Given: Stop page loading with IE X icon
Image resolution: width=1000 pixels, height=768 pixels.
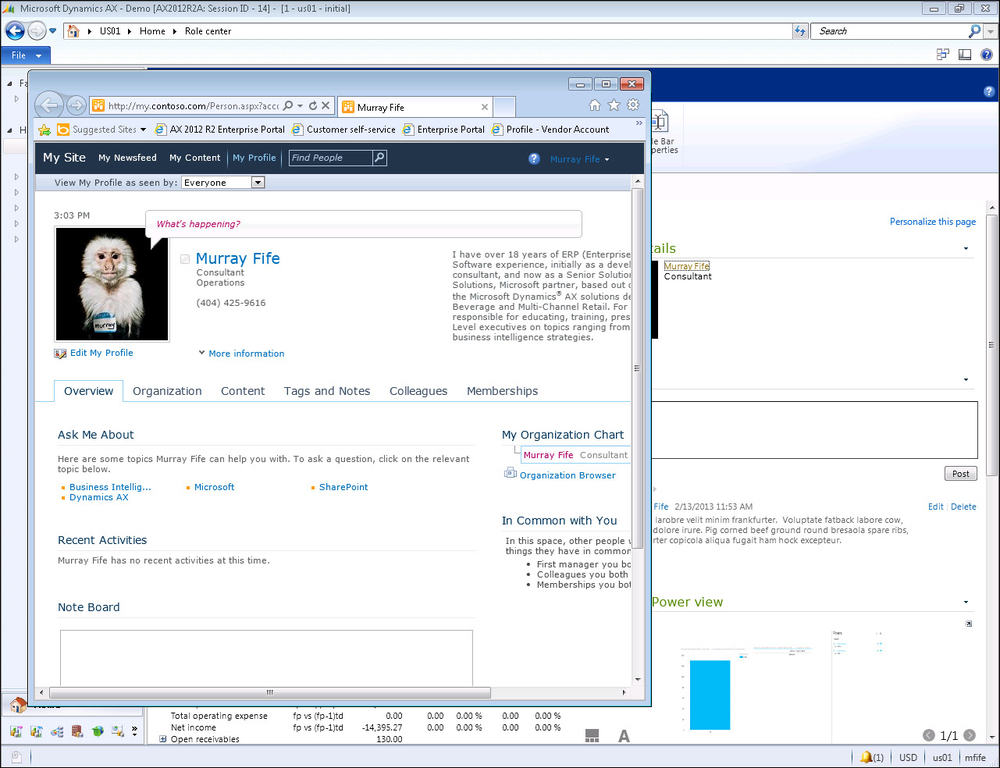Looking at the screenshot, I should (325, 106).
